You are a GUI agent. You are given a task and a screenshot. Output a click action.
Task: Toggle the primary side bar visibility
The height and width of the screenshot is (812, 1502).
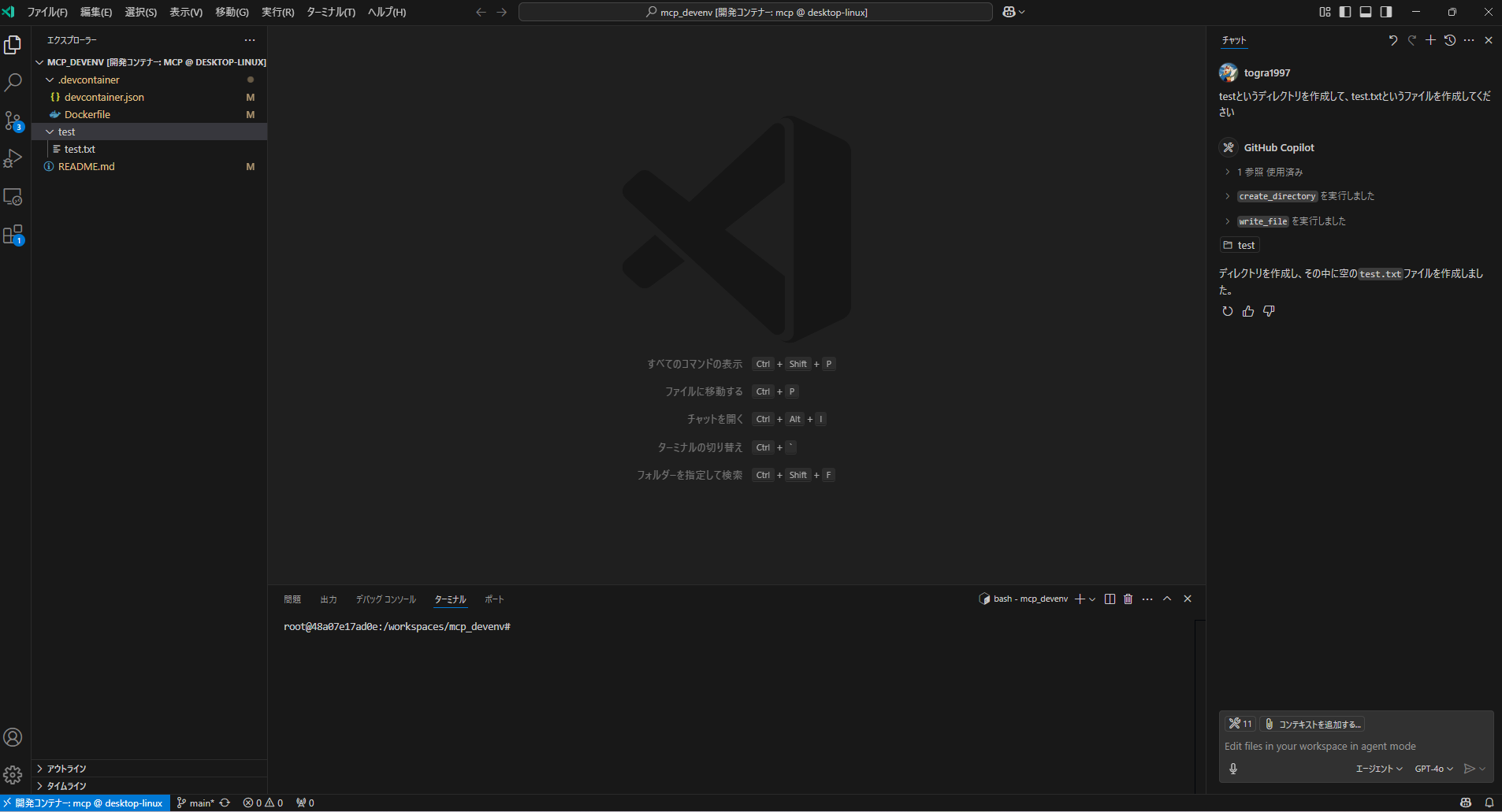tap(1345, 12)
